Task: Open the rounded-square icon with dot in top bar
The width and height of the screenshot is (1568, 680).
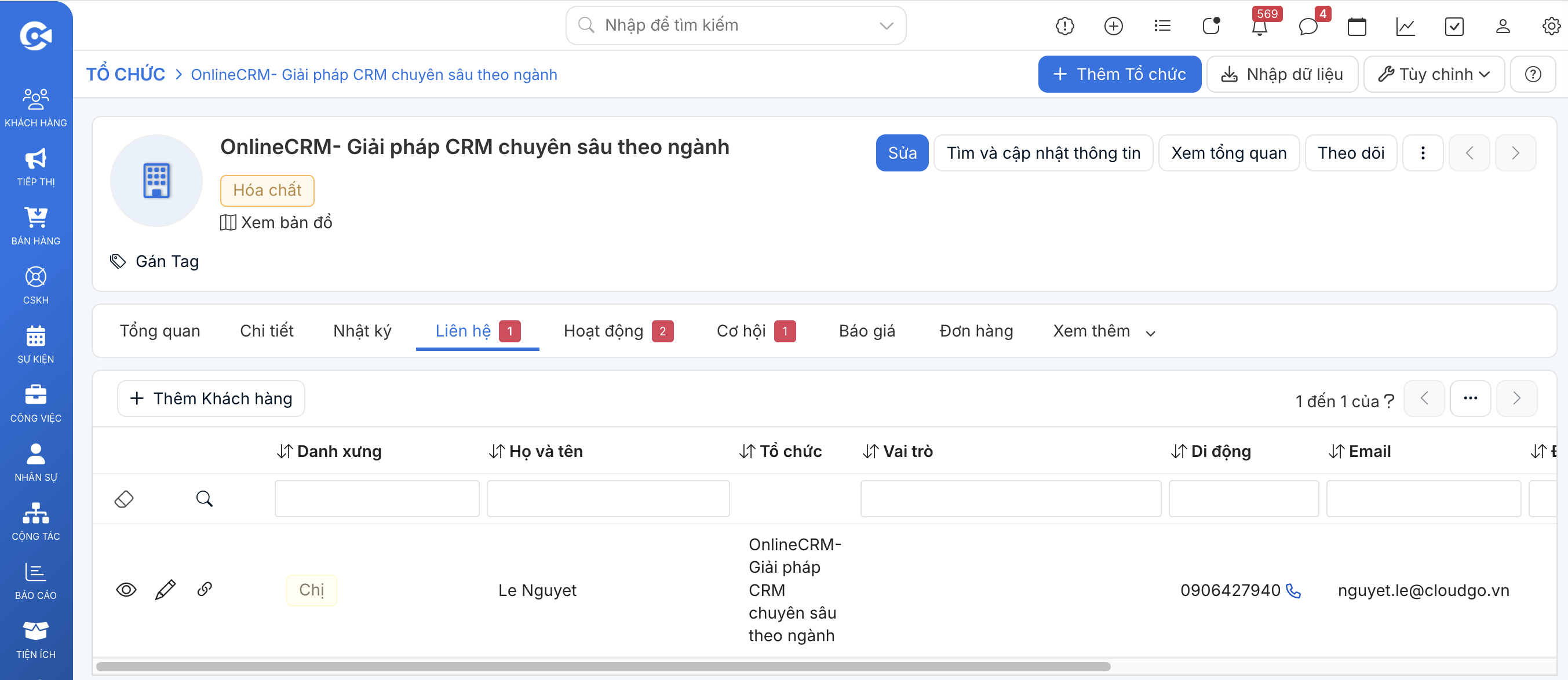Action: click(1210, 25)
